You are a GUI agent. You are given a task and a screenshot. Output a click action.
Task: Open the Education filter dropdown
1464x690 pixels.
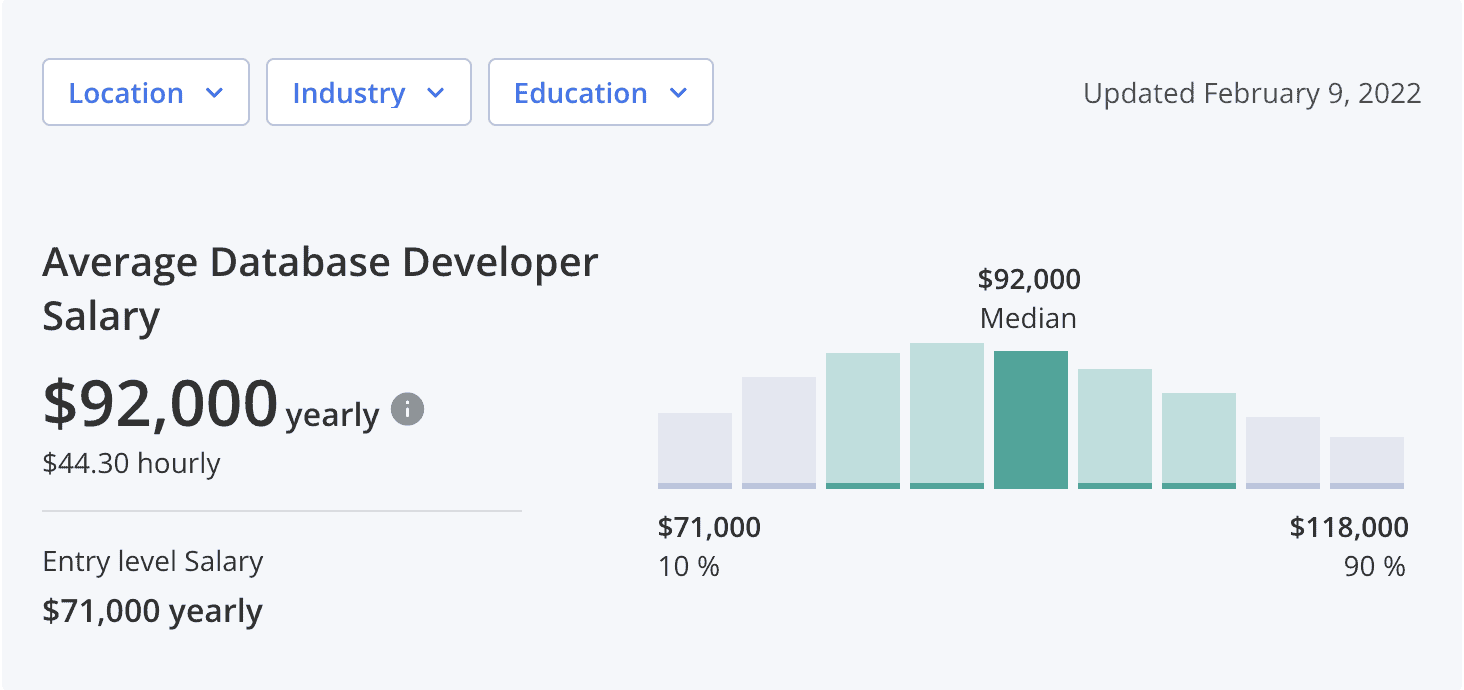[600, 92]
